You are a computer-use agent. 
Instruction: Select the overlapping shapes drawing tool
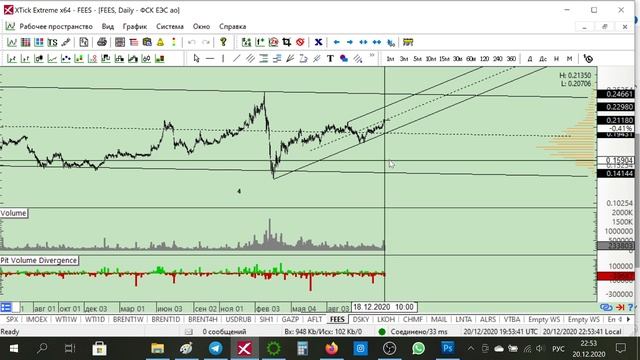344,59
